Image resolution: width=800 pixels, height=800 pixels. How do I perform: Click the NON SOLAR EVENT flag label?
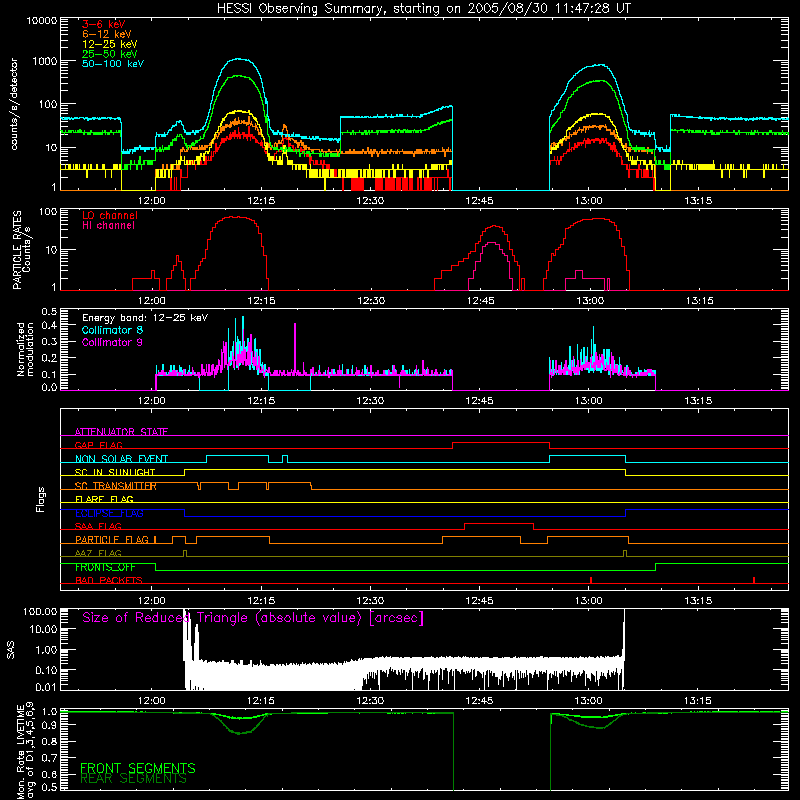coord(121,459)
